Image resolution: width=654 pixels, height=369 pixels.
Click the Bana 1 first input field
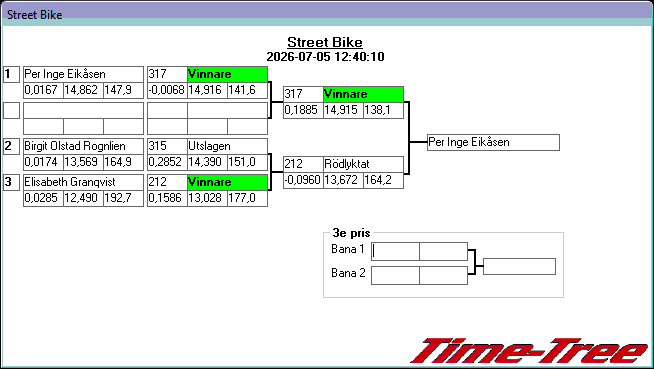(x=395, y=251)
